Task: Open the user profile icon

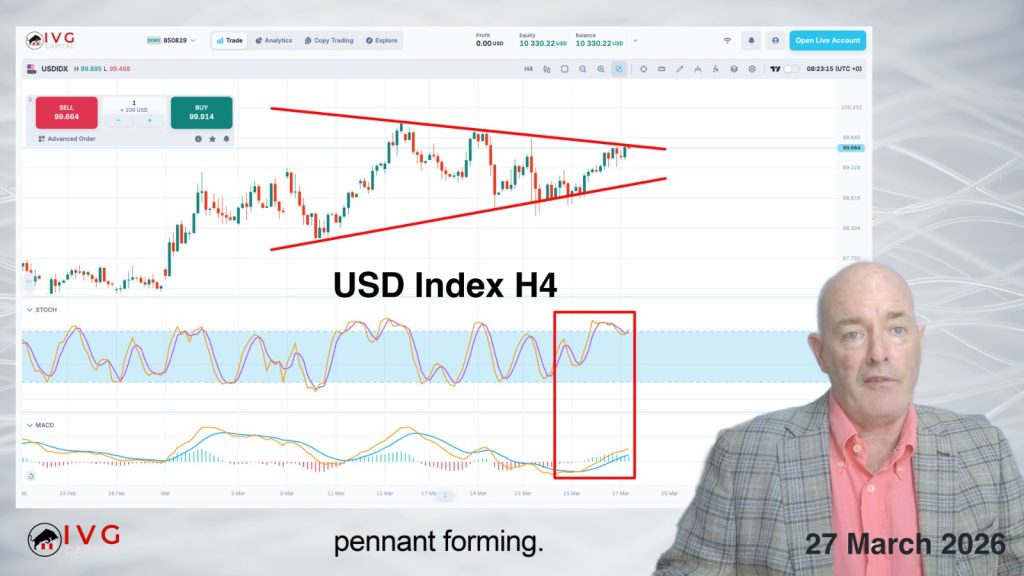Action: pyautogui.click(x=774, y=41)
